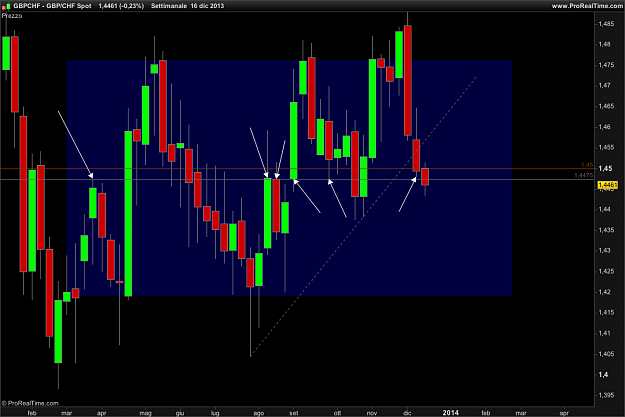Click the 1,485 price axis label

[x=606, y=24]
